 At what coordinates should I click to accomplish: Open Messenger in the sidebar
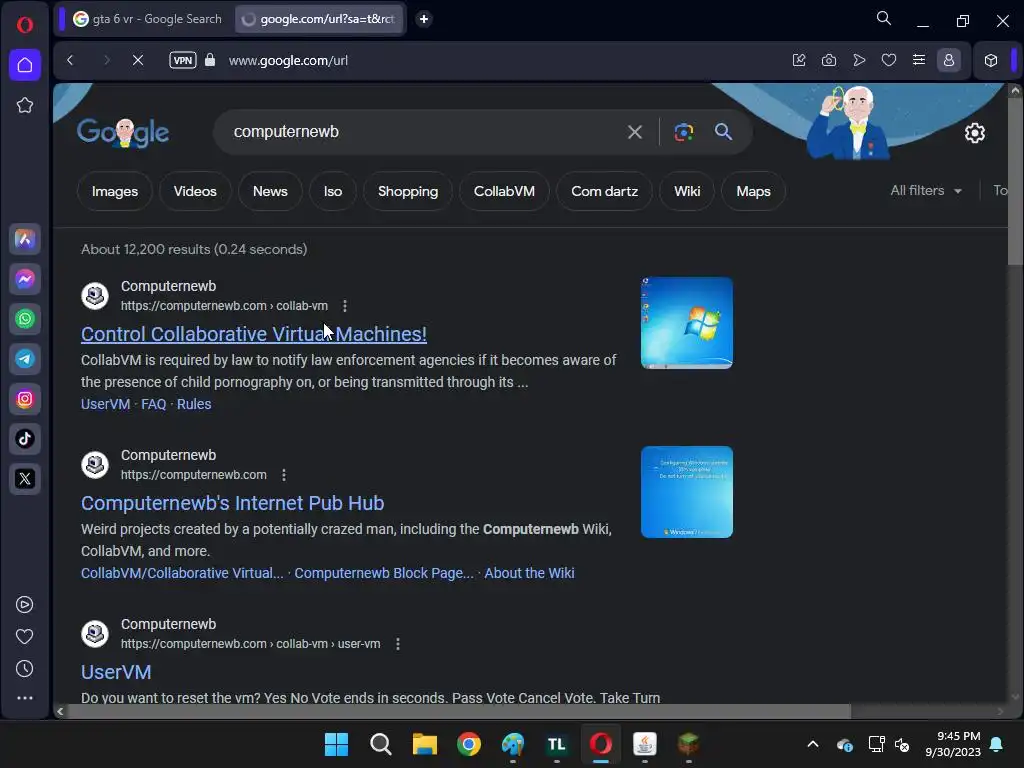point(25,279)
